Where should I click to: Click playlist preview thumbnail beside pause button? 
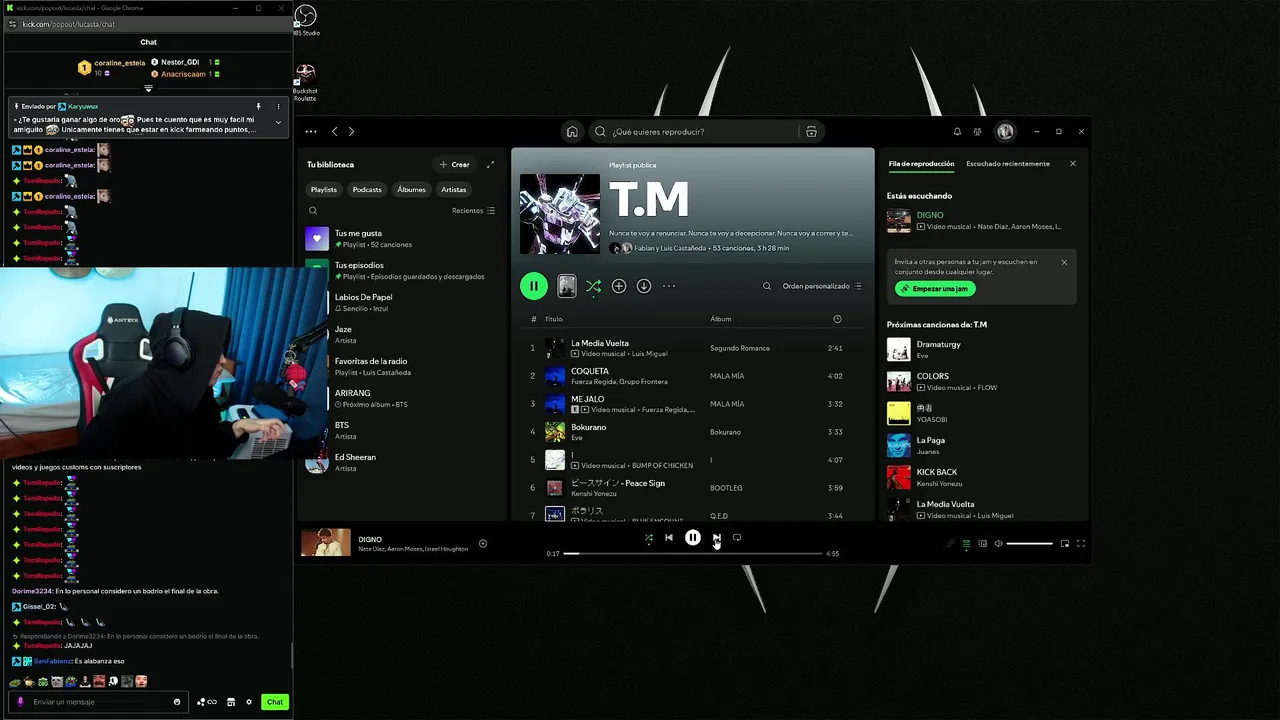[567, 286]
